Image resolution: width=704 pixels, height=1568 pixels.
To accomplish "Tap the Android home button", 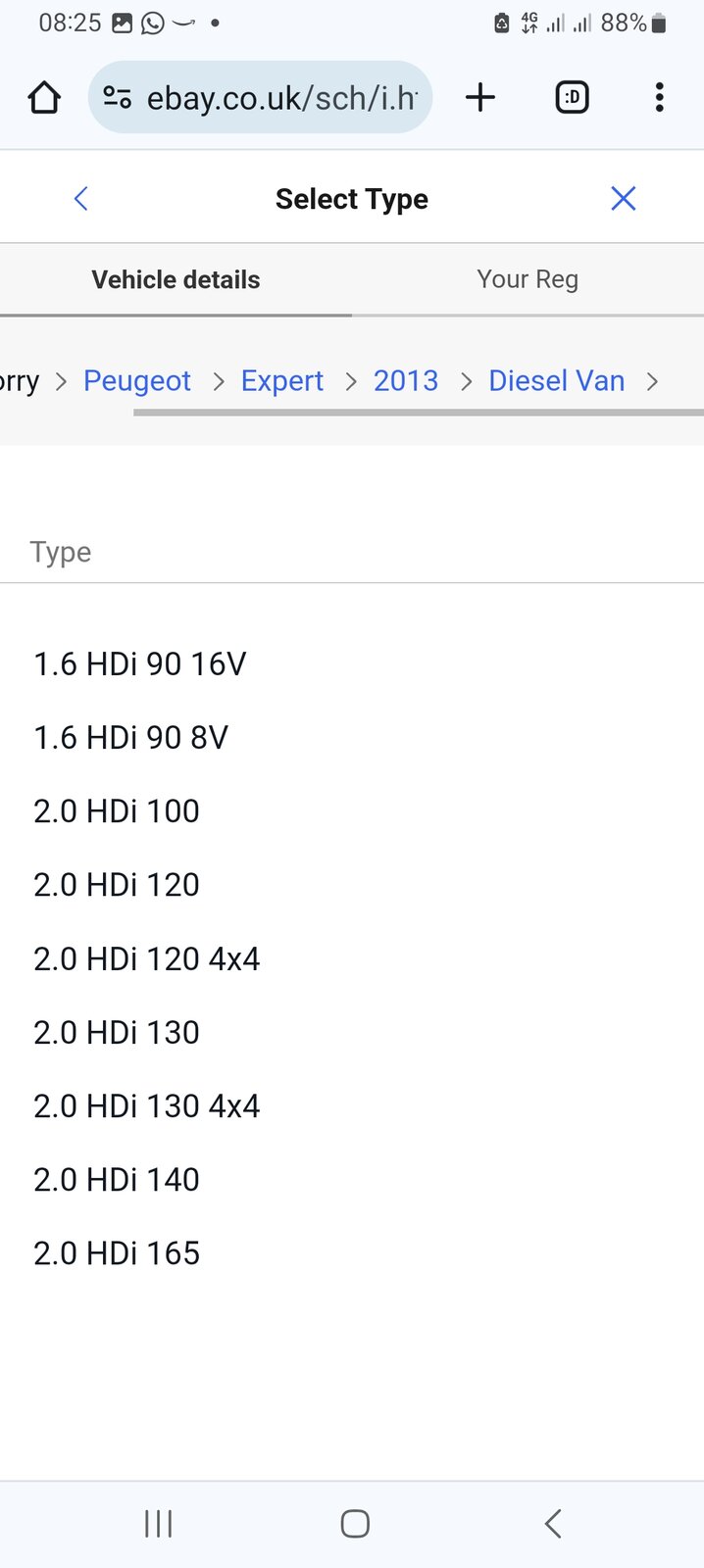I will [354, 1523].
